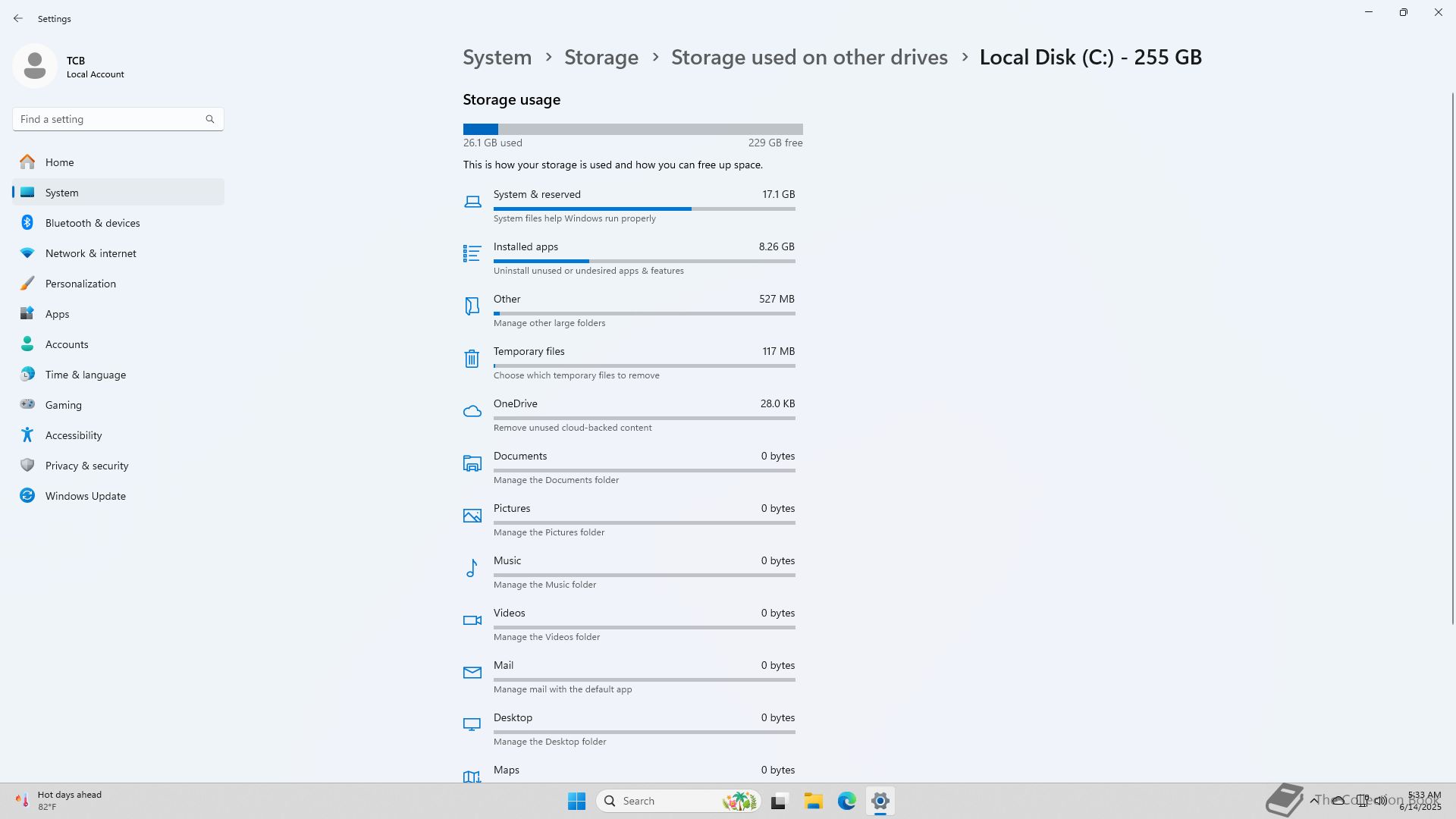This screenshot has height=819, width=1456.
Task: Click Storage used on other drives breadcrumb
Action: pyautogui.click(x=808, y=58)
